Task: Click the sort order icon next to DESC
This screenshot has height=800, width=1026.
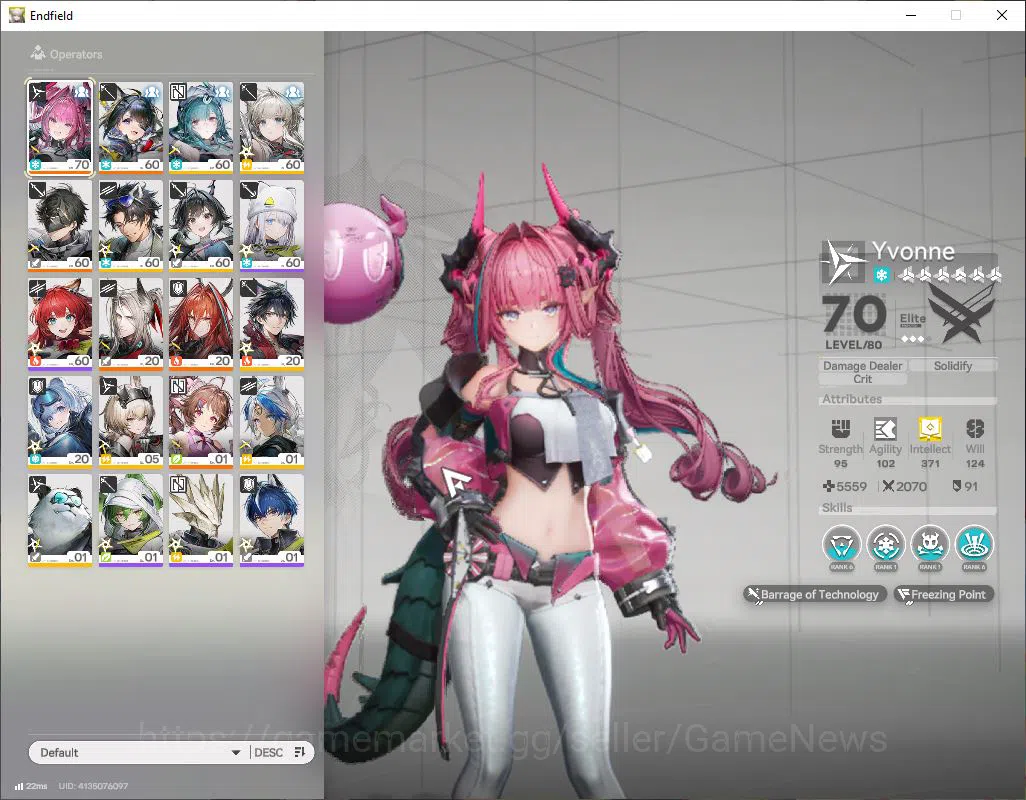Action: tap(300, 752)
